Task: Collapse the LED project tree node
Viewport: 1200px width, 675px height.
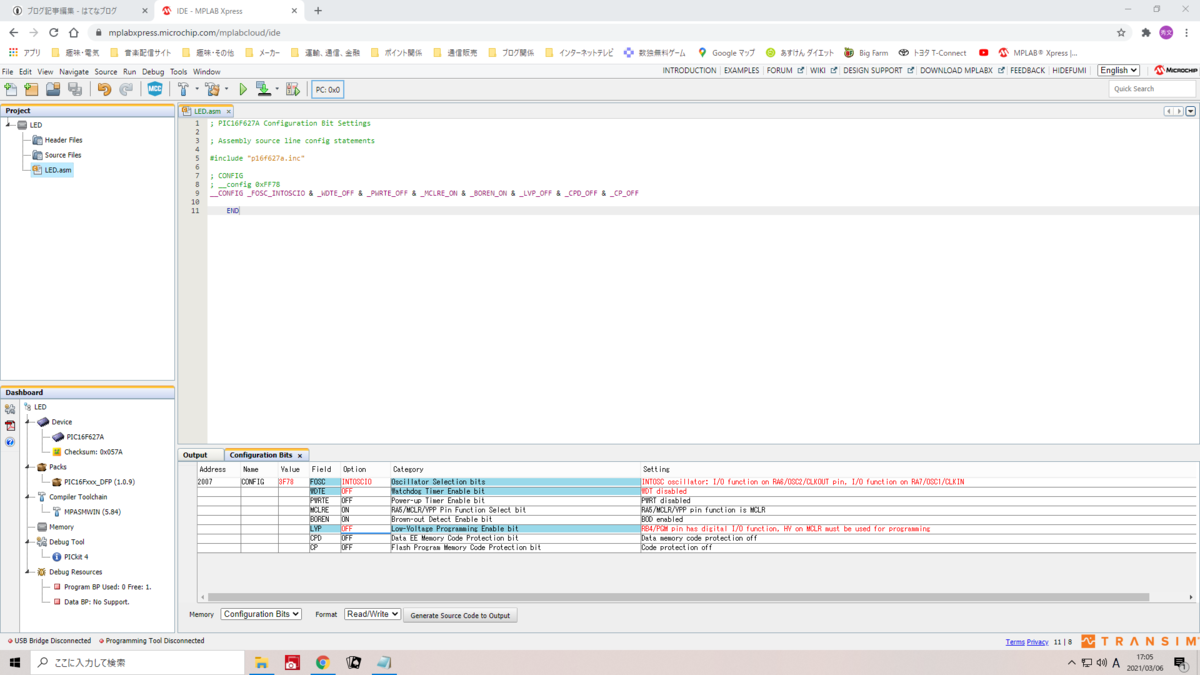Action: click(x=9, y=125)
